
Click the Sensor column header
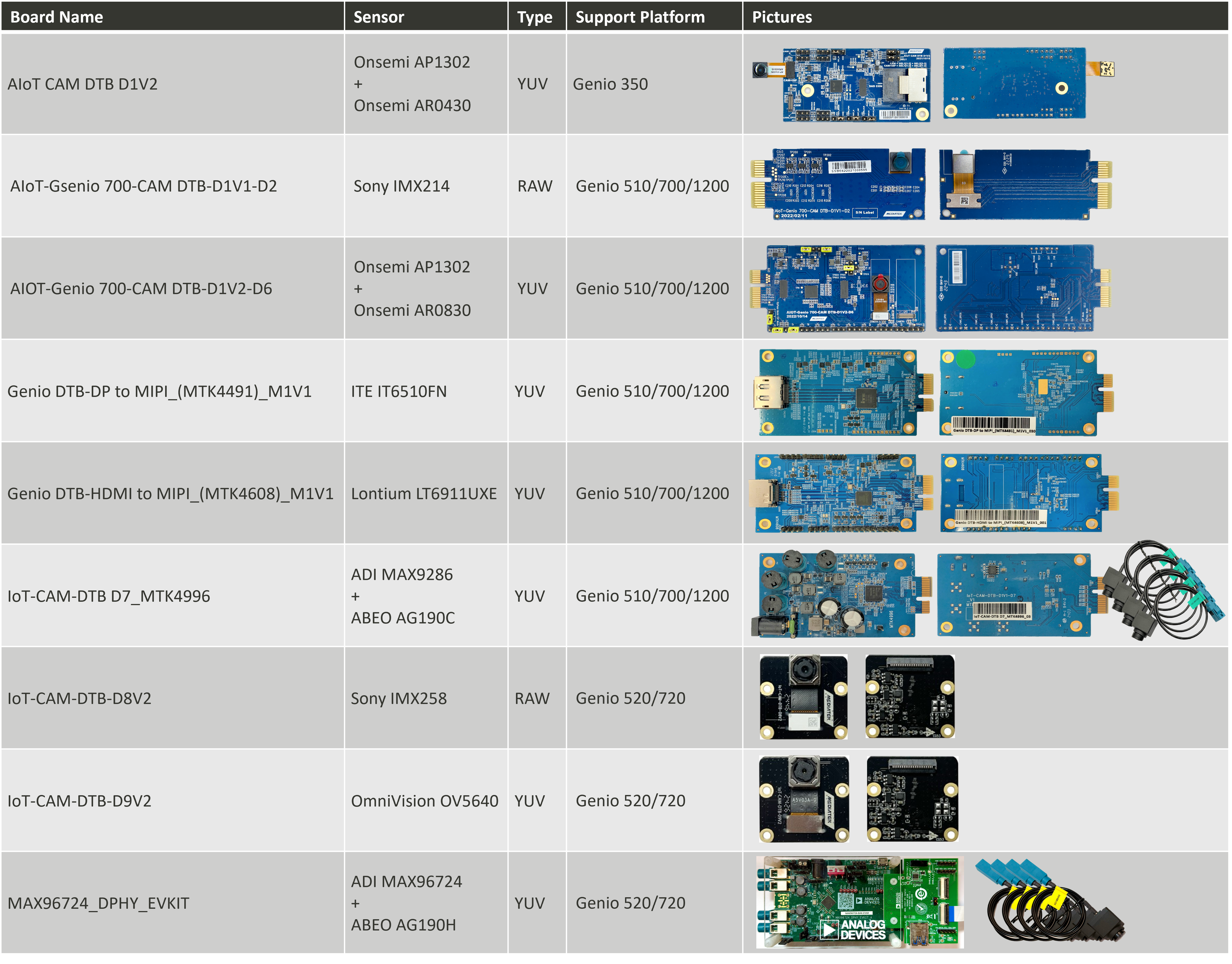tap(378, 17)
